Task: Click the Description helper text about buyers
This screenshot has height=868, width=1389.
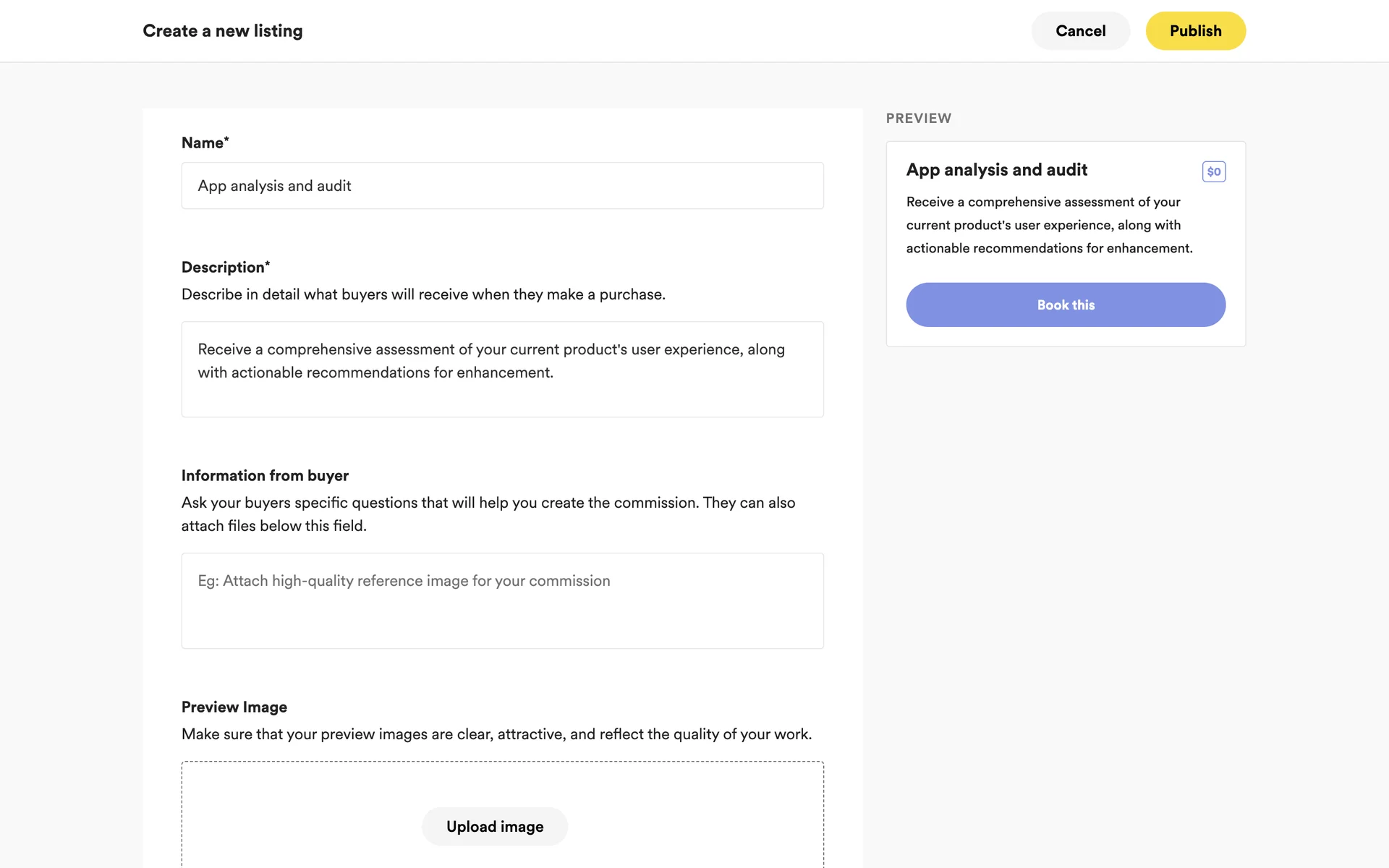Action: pyautogui.click(x=423, y=294)
